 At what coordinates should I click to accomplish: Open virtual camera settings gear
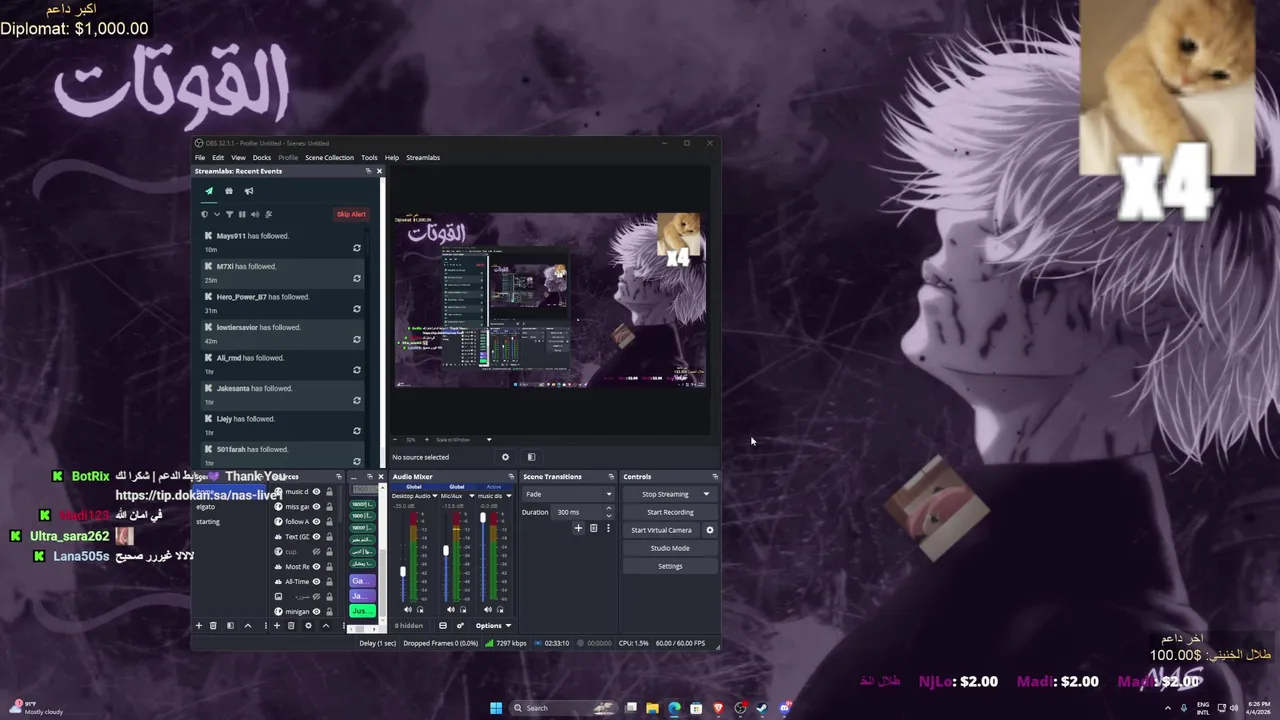710,530
